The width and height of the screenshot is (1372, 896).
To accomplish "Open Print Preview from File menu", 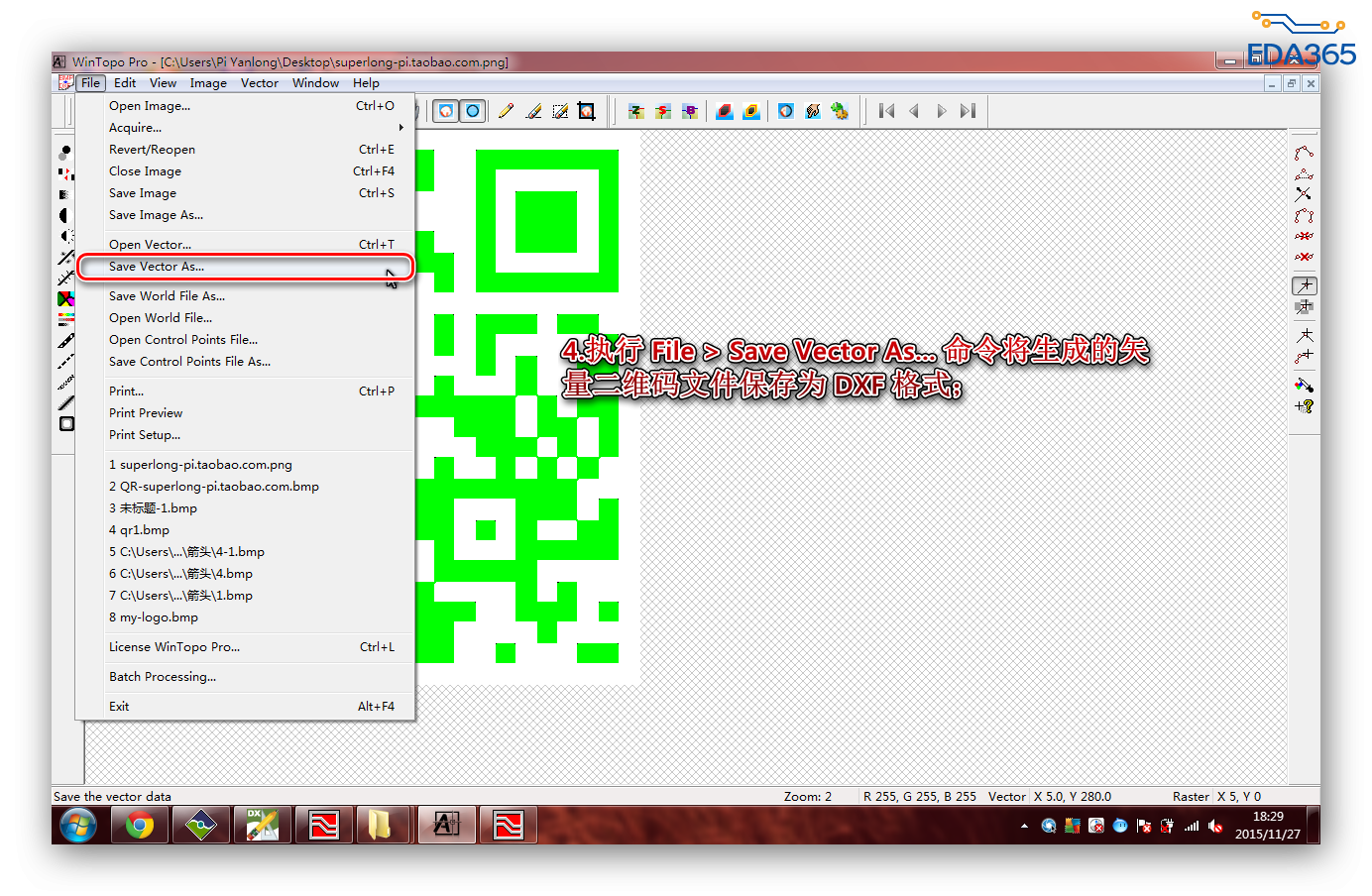I will click(x=246, y=413).
